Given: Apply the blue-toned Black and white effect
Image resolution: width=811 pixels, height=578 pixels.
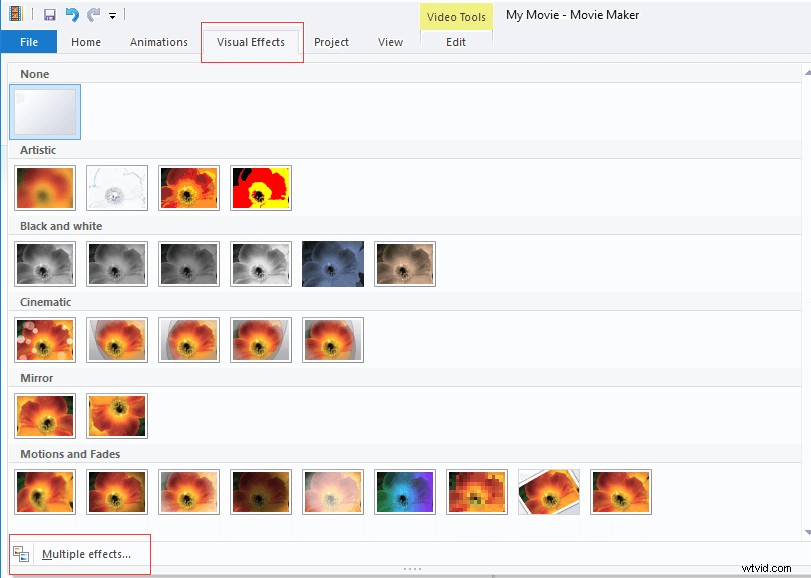Looking at the screenshot, I should 332,263.
